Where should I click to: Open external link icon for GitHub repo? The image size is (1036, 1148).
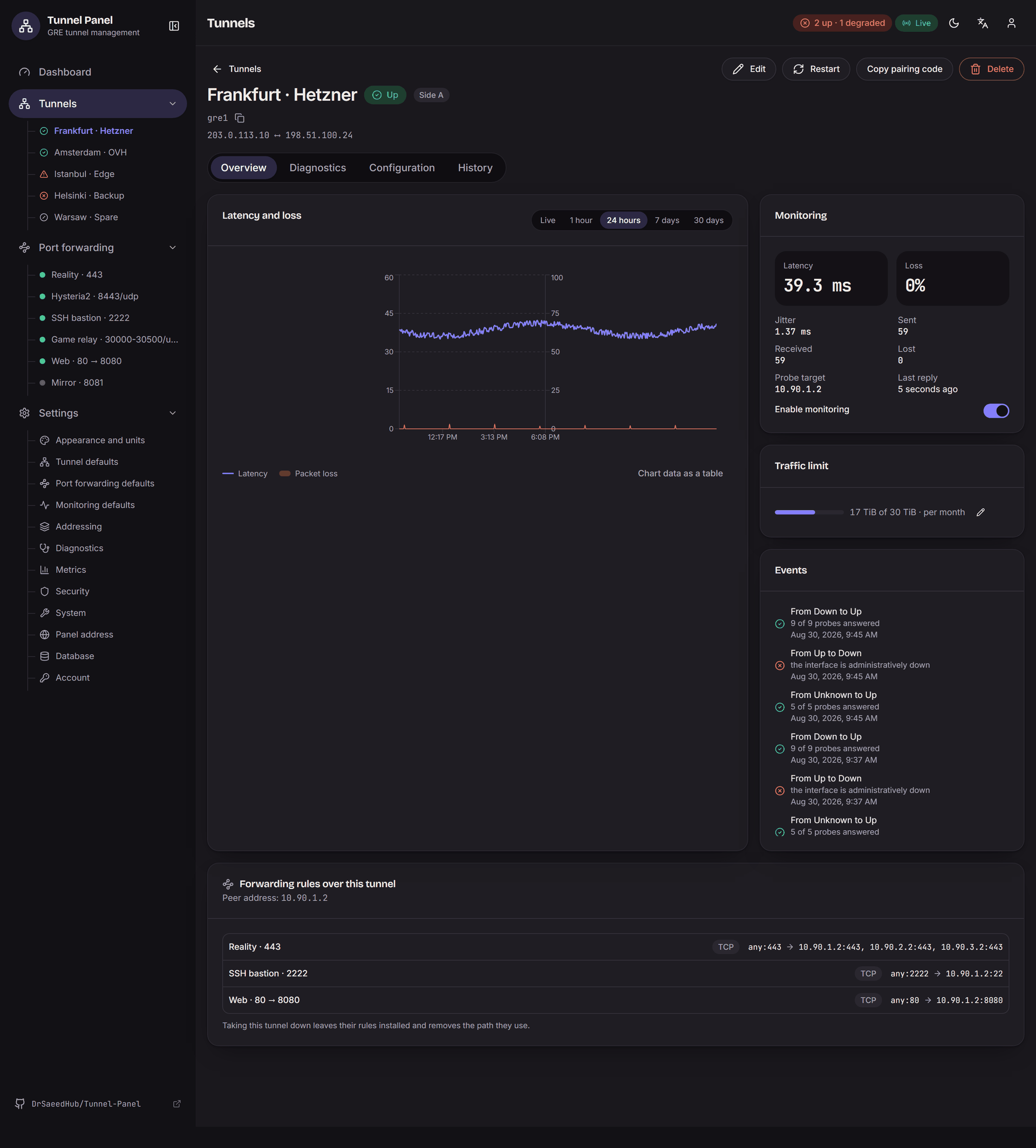[176, 1104]
